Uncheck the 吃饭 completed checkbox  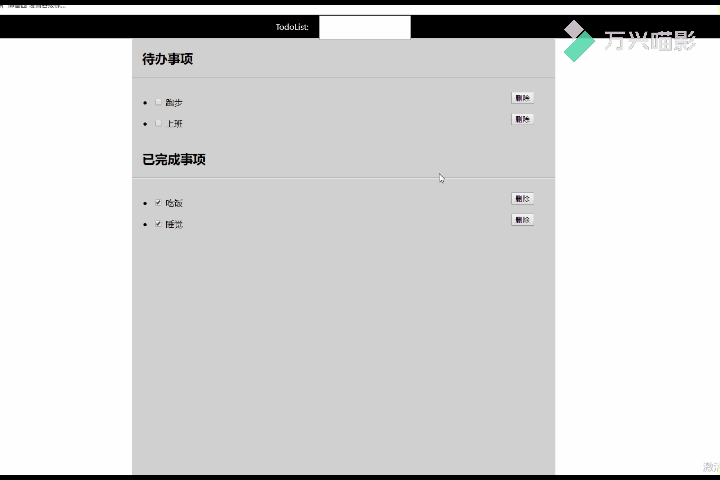(158, 203)
